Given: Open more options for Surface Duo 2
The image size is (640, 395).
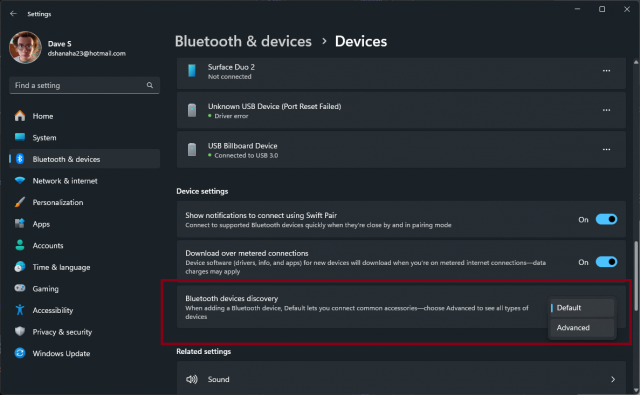Looking at the screenshot, I should 607,71.
